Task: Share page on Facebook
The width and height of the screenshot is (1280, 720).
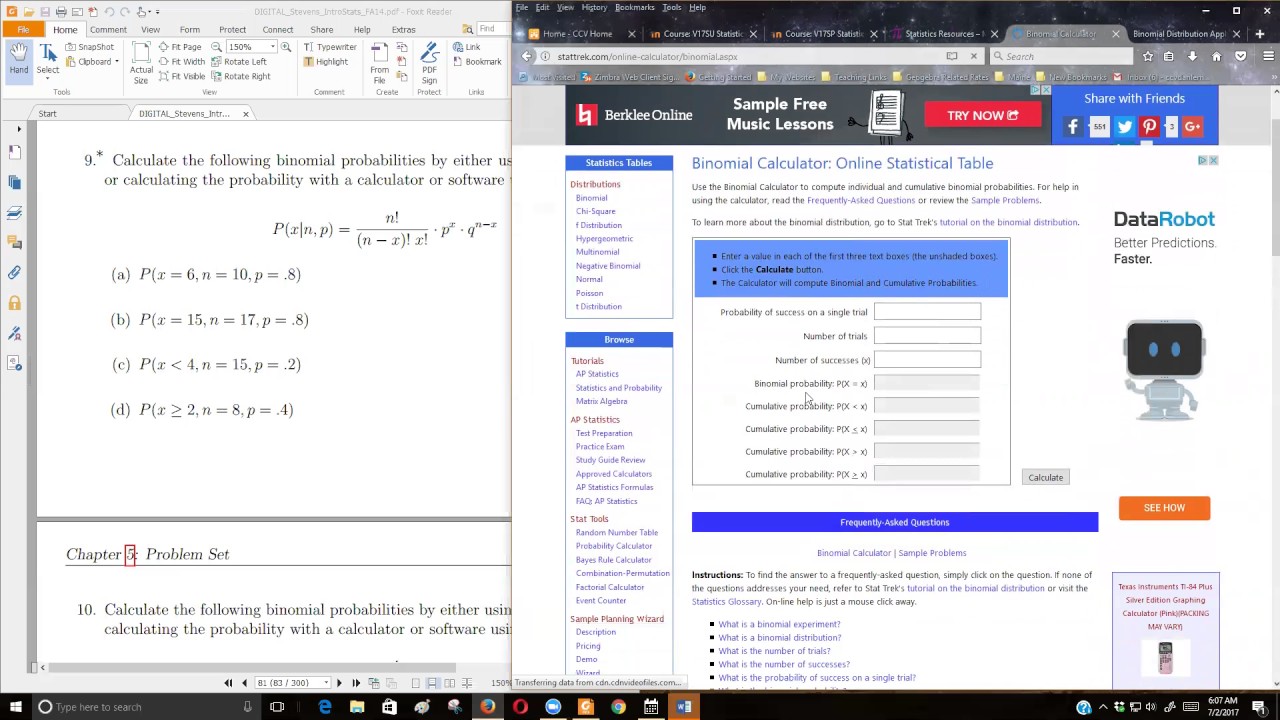Action: click(1073, 127)
